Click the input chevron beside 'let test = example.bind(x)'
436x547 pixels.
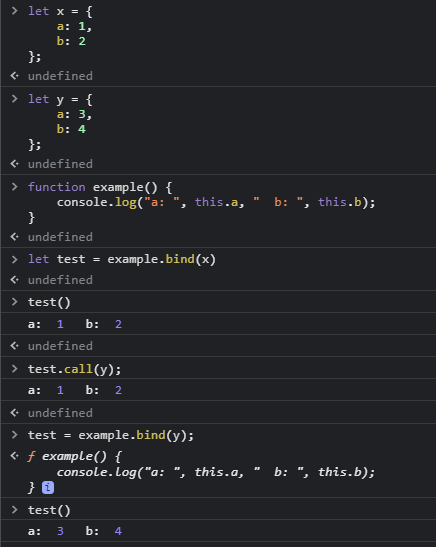pyautogui.click(x=14, y=259)
